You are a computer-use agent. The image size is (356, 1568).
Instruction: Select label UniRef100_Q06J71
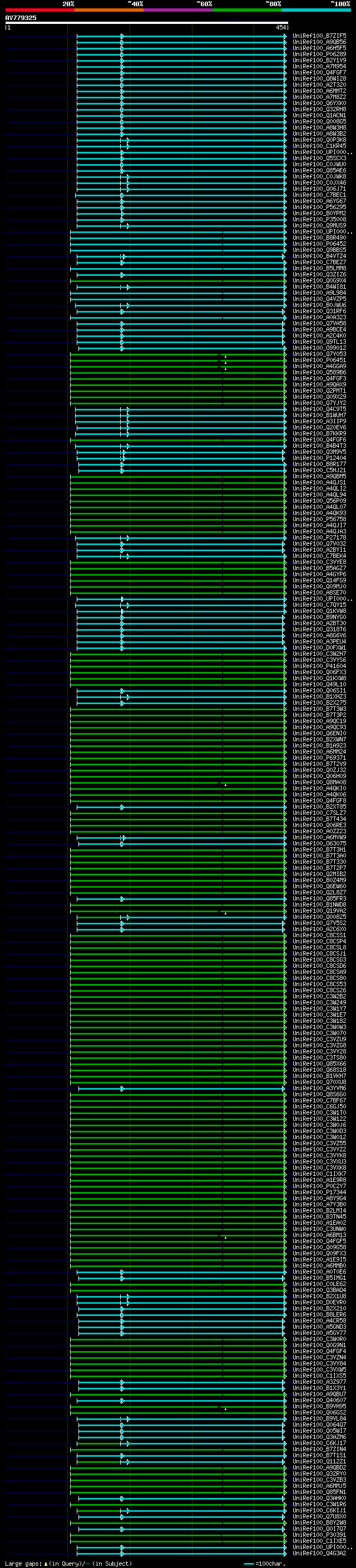pyautogui.click(x=319, y=189)
